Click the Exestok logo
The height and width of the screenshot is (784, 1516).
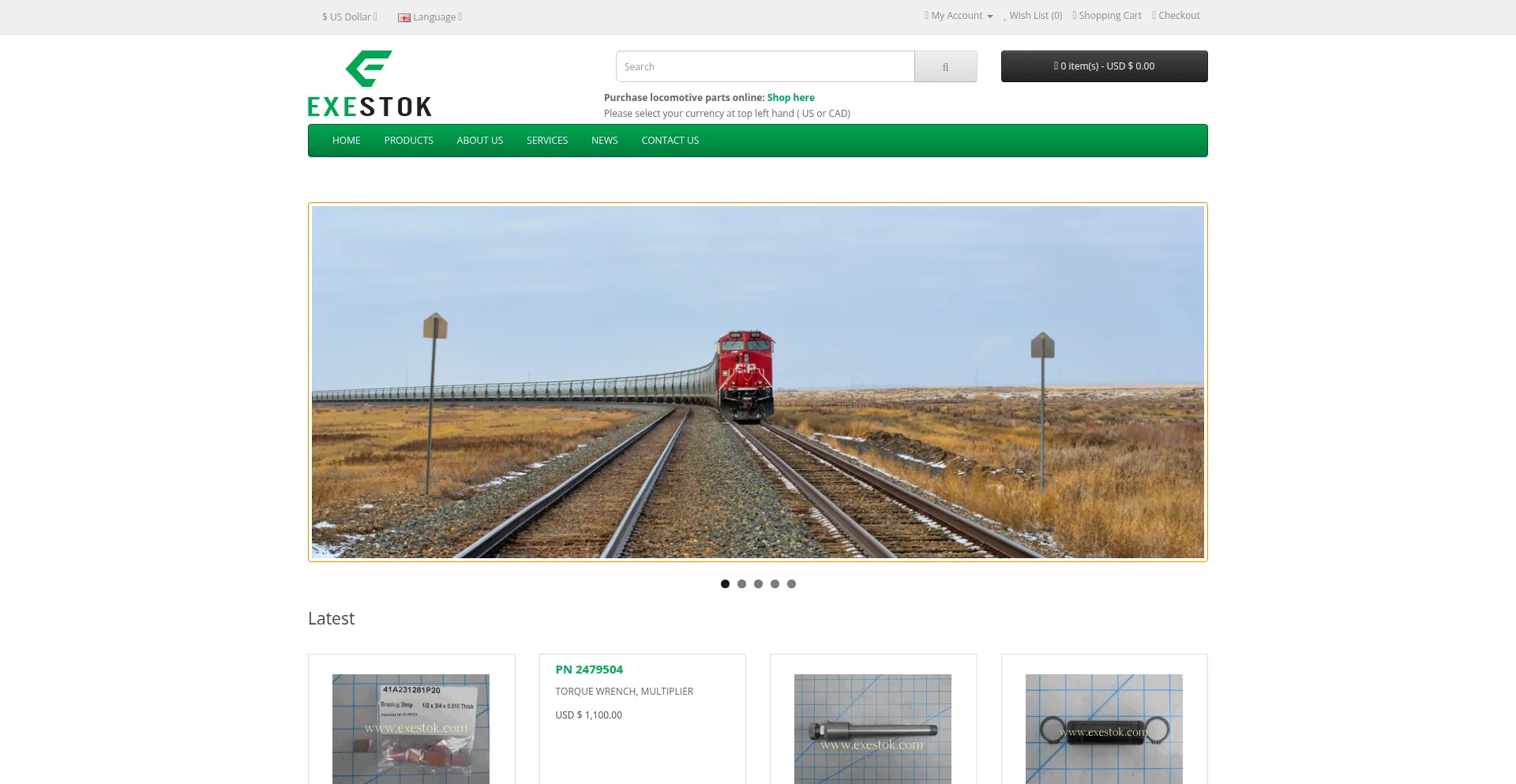point(370,84)
